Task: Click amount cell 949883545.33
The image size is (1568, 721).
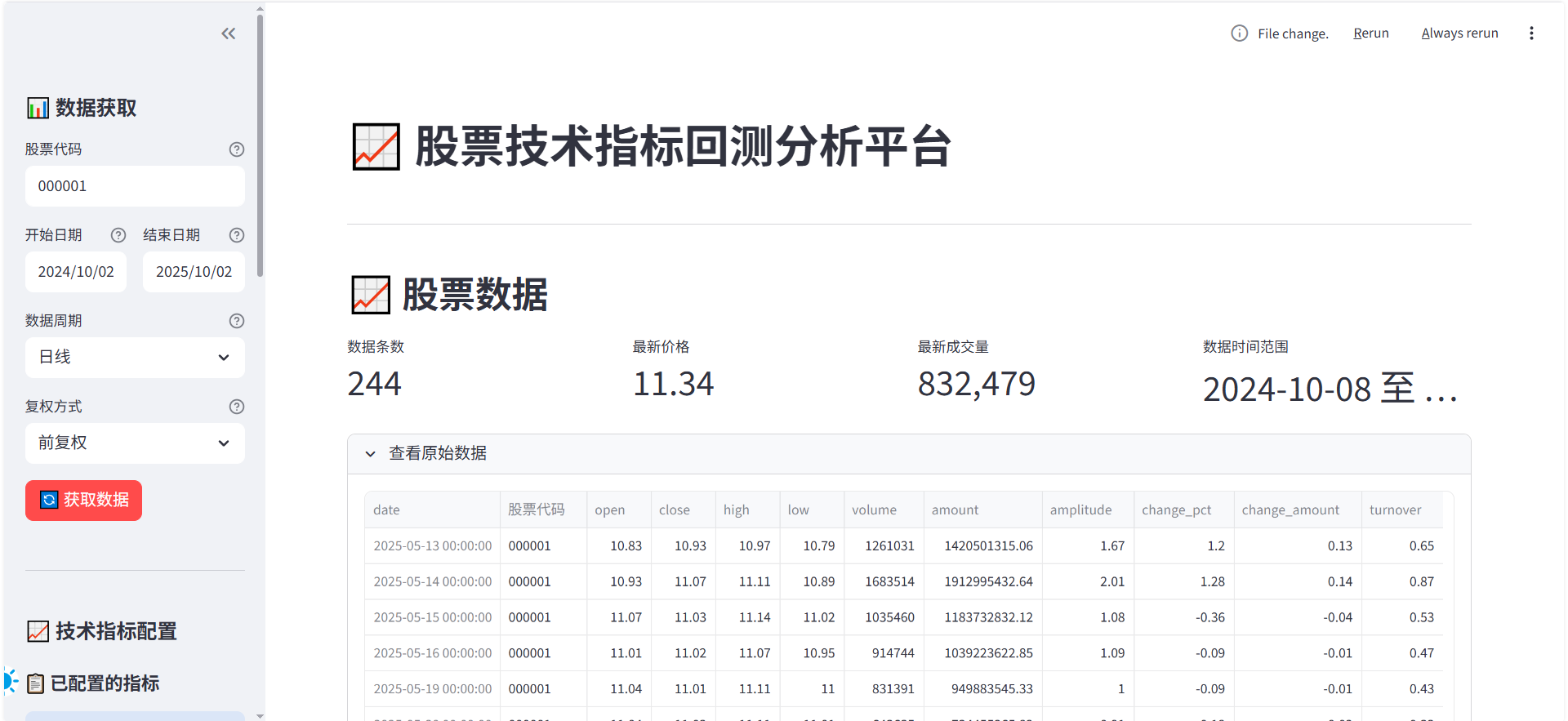Action: pos(983,689)
